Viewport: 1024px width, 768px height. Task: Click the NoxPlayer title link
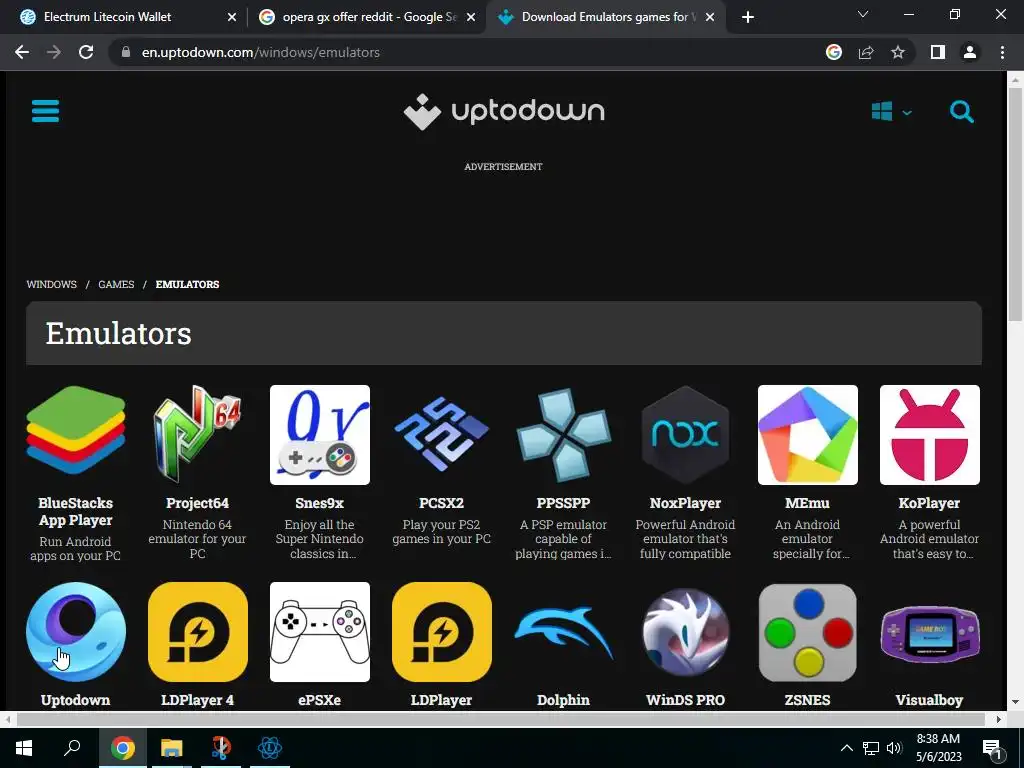tap(685, 503)
